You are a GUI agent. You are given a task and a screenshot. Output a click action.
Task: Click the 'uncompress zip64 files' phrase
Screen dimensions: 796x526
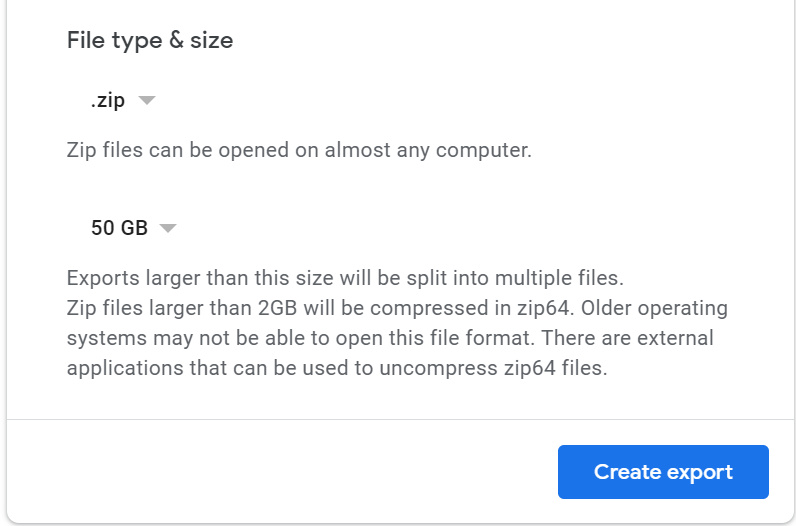(493, 368)
